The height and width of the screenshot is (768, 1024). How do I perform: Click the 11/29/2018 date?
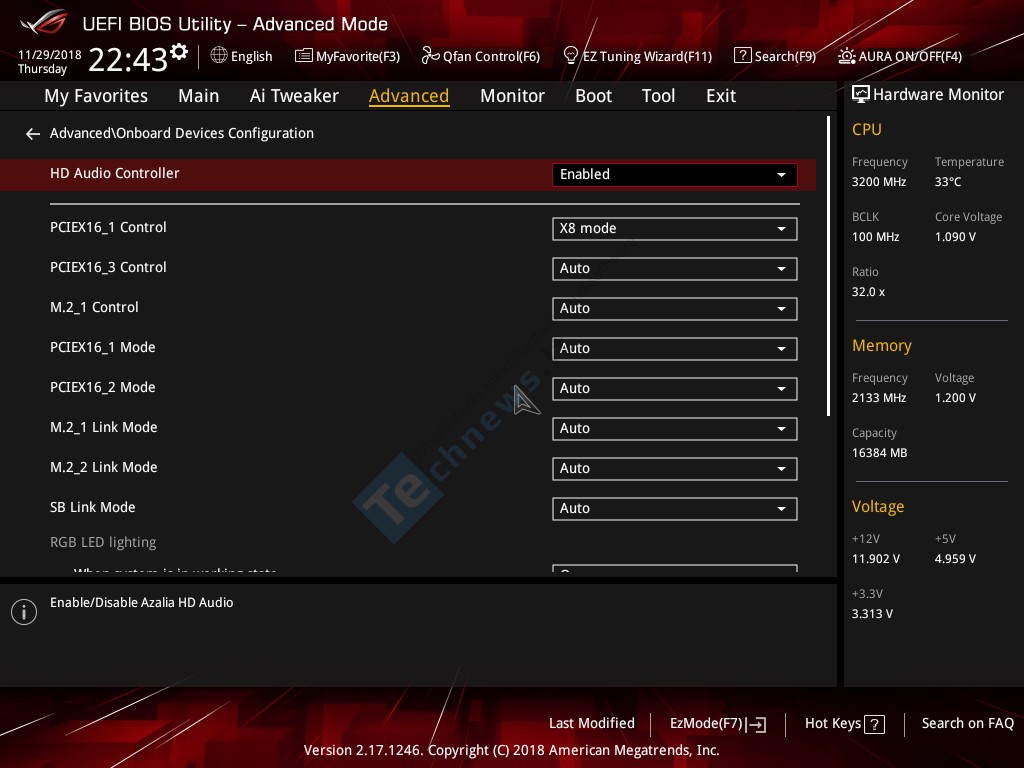pyautogui.click(x=50, y=55)
